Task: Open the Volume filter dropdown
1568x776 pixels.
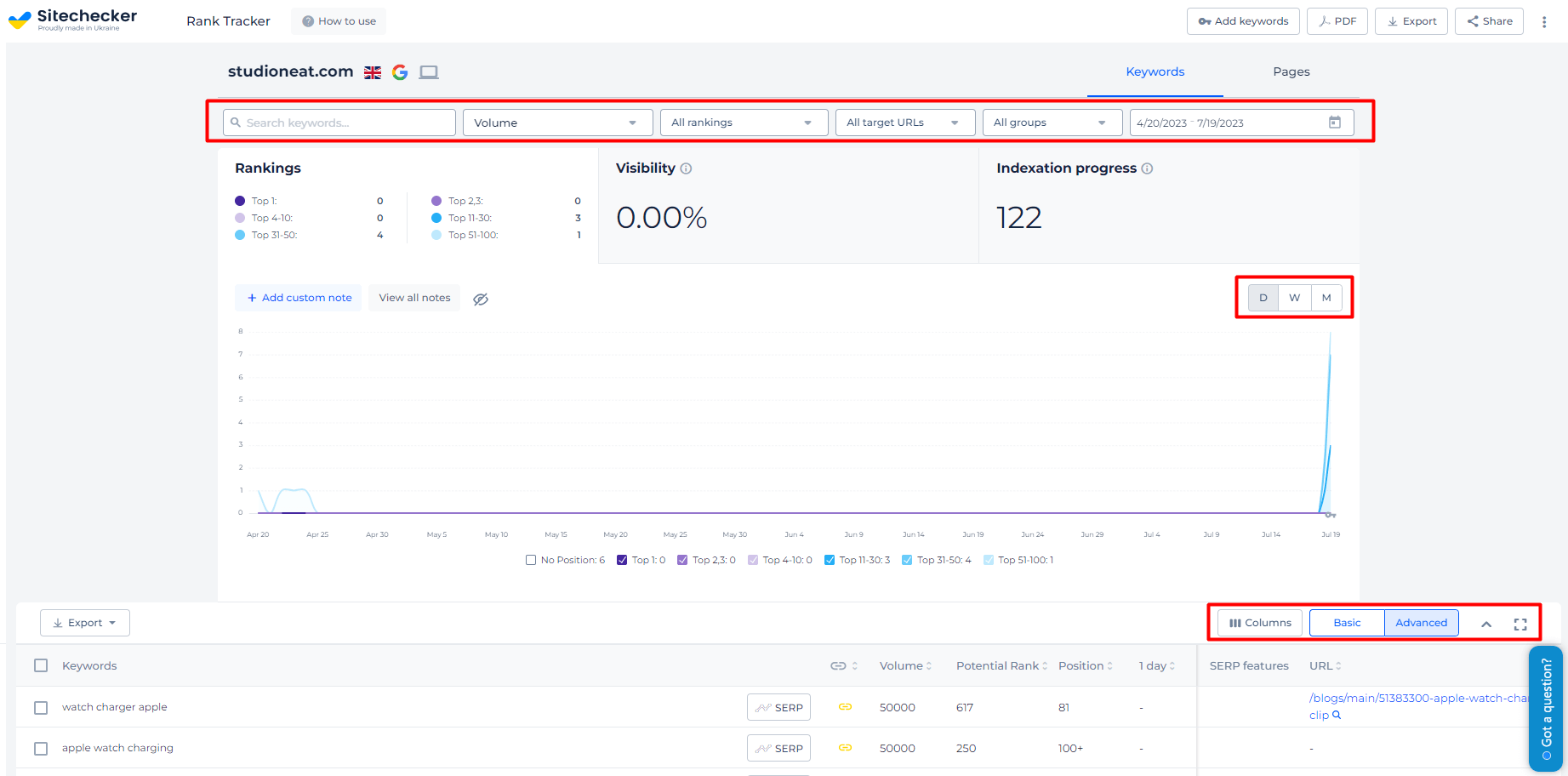Action: pos(558,123)
